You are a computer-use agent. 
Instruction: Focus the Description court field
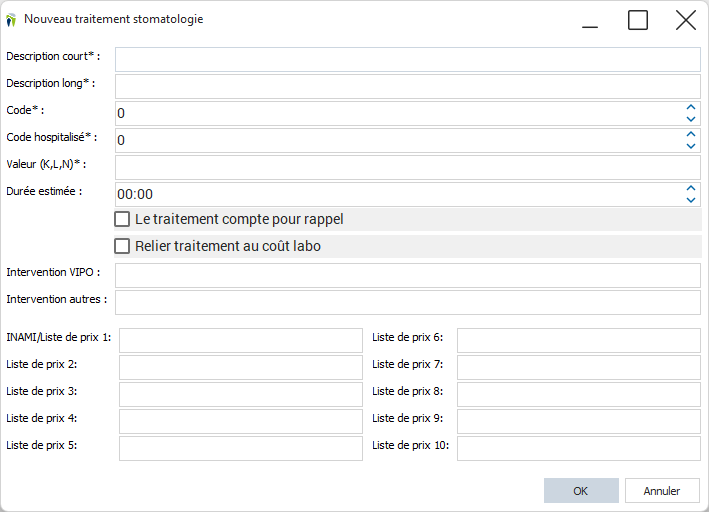click(x=408, y=60)
